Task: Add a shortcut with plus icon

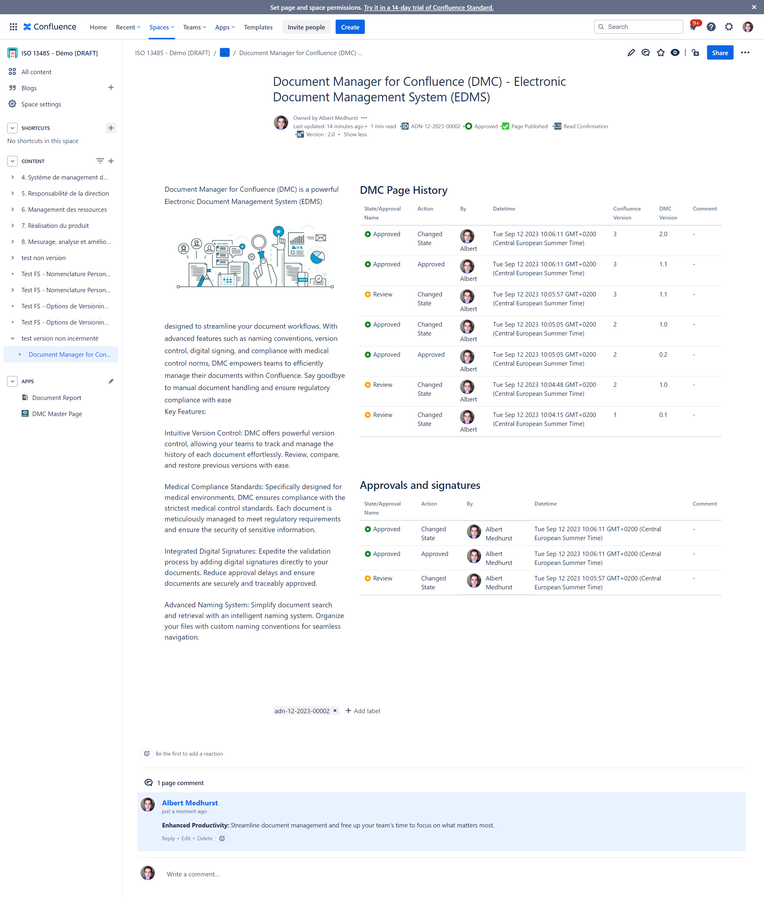Action: (111, 128)
